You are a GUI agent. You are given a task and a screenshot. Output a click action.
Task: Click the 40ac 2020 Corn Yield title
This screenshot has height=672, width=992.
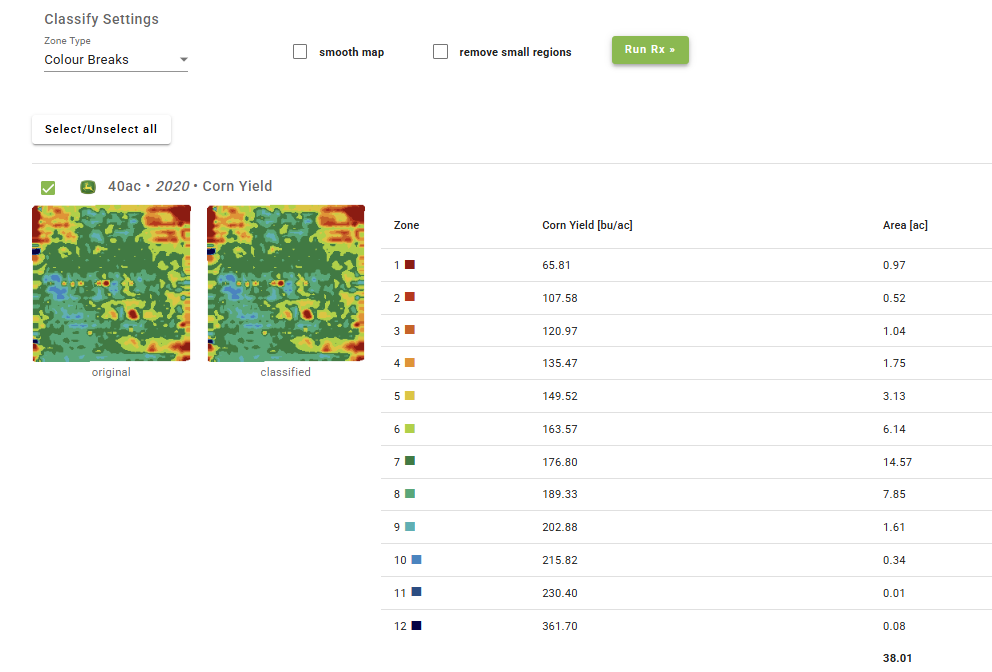190,186
